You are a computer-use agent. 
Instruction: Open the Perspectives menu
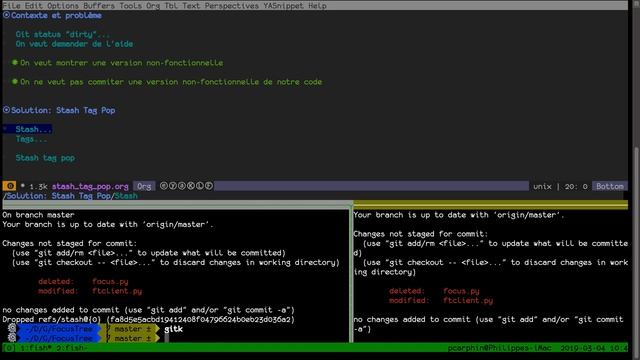coord(231,6)
